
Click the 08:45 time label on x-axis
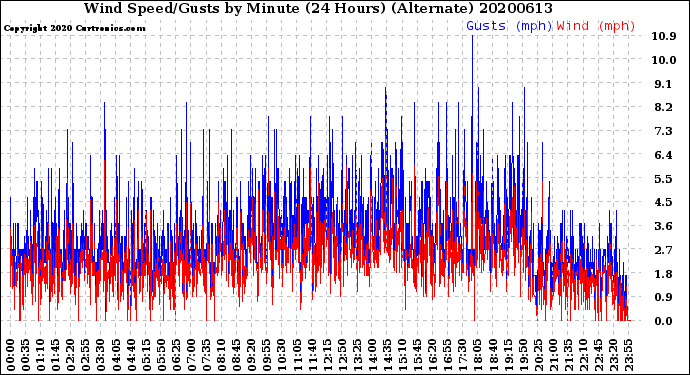pyautogui.click(x=237, y=355)
